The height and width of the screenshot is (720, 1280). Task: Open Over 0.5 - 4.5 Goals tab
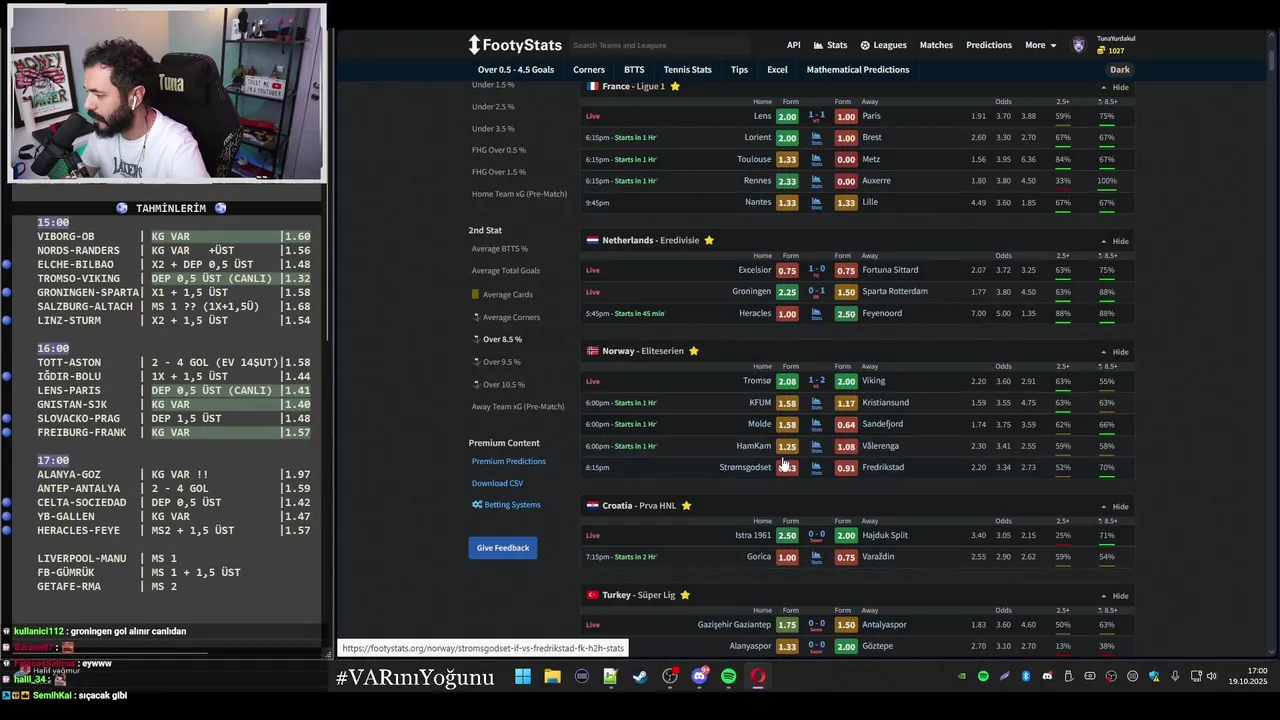click(516, 70)
